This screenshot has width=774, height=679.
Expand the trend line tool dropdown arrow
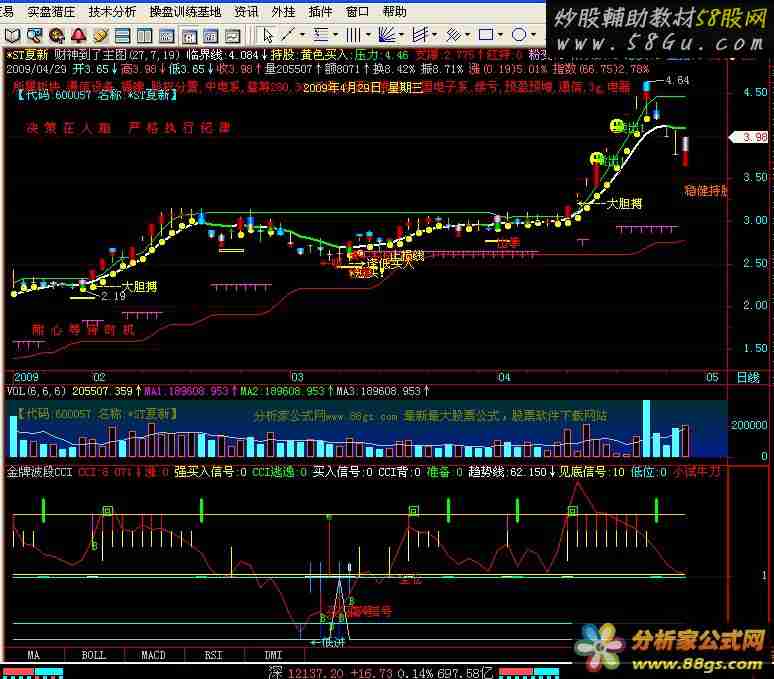coord(303,35)
